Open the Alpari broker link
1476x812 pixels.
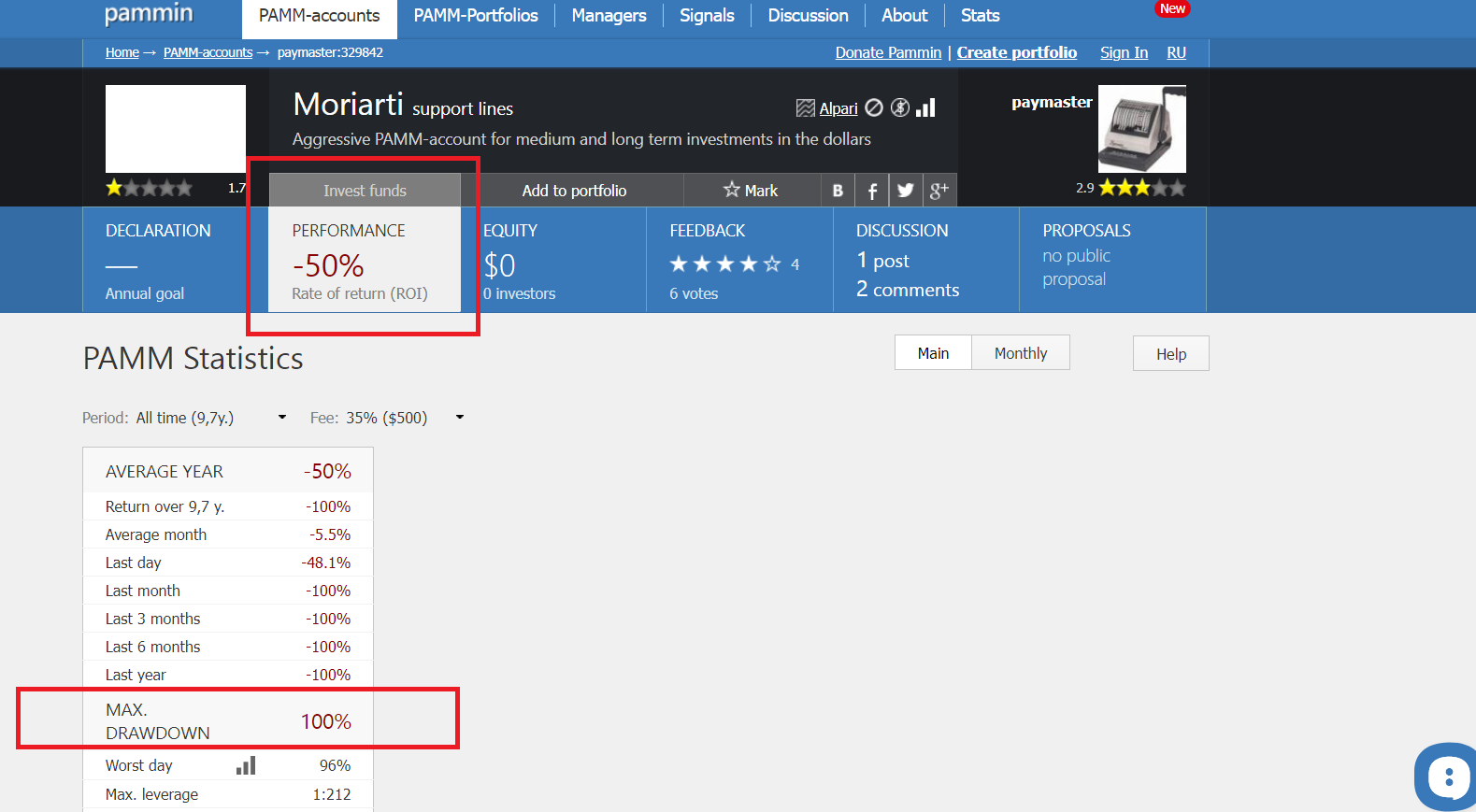pyautogui.click(x=838, y=109)
